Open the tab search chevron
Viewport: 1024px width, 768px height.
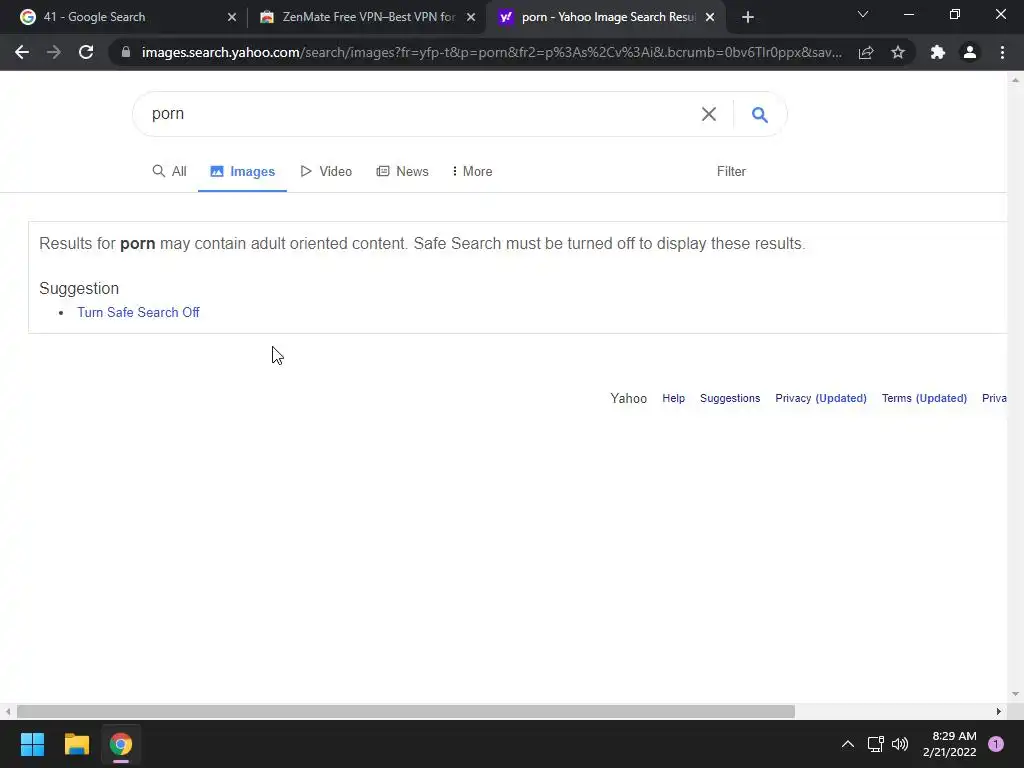pyautogui.click(x=863, y=14)
